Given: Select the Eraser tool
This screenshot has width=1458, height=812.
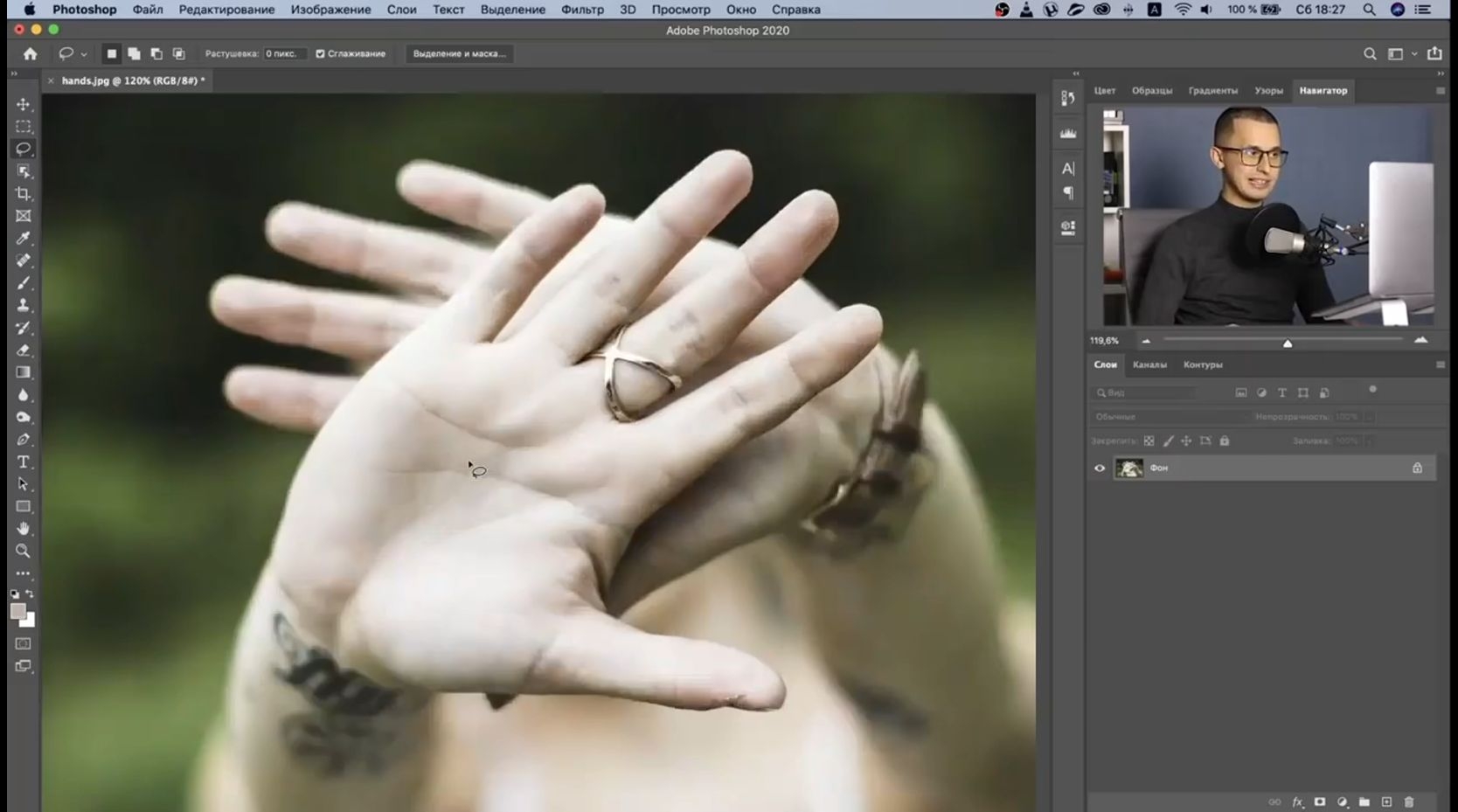Looking at the screenshot, I should click(x=24, y=350).
